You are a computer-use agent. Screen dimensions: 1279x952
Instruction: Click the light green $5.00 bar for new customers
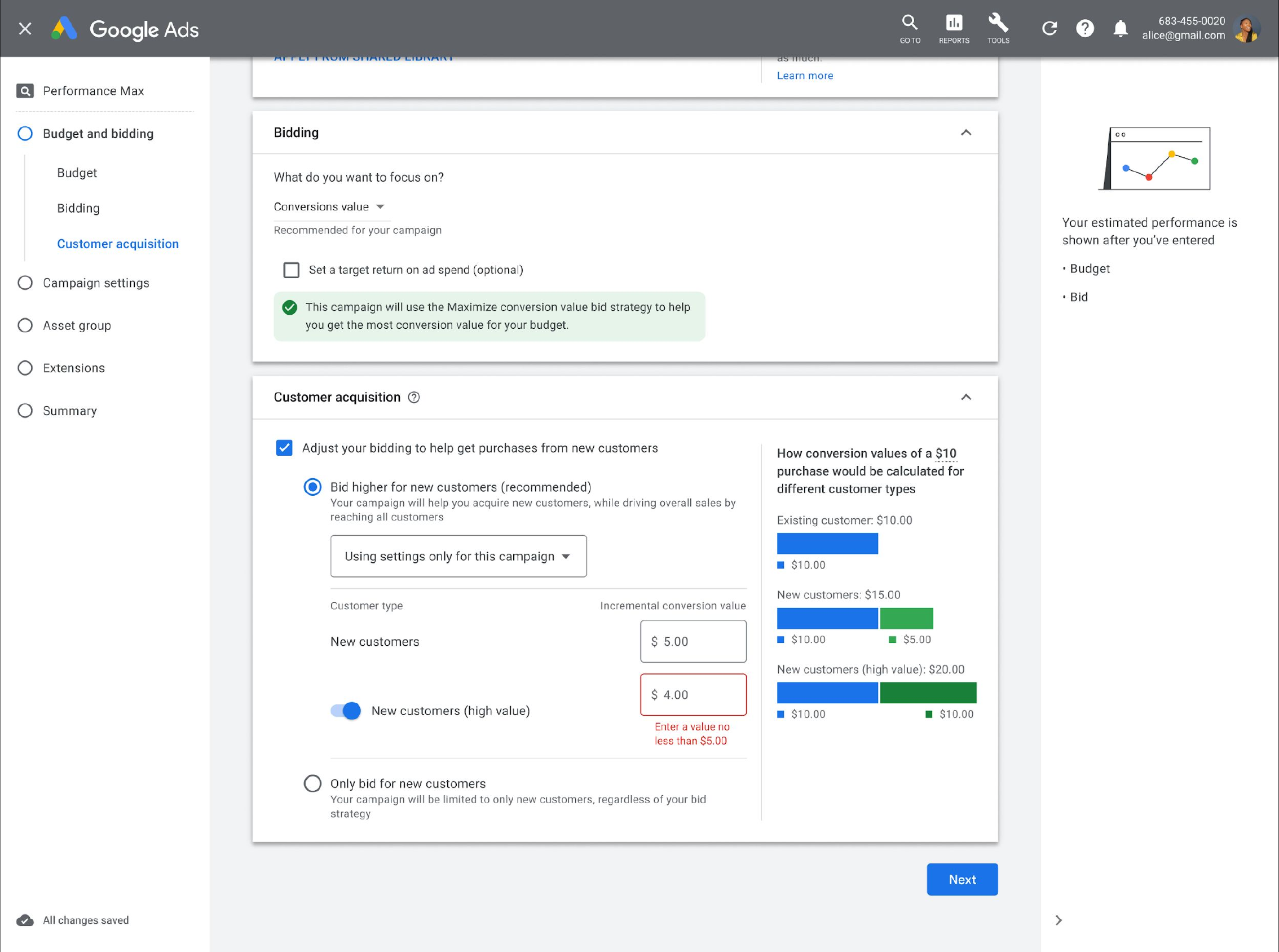[907, 618]
